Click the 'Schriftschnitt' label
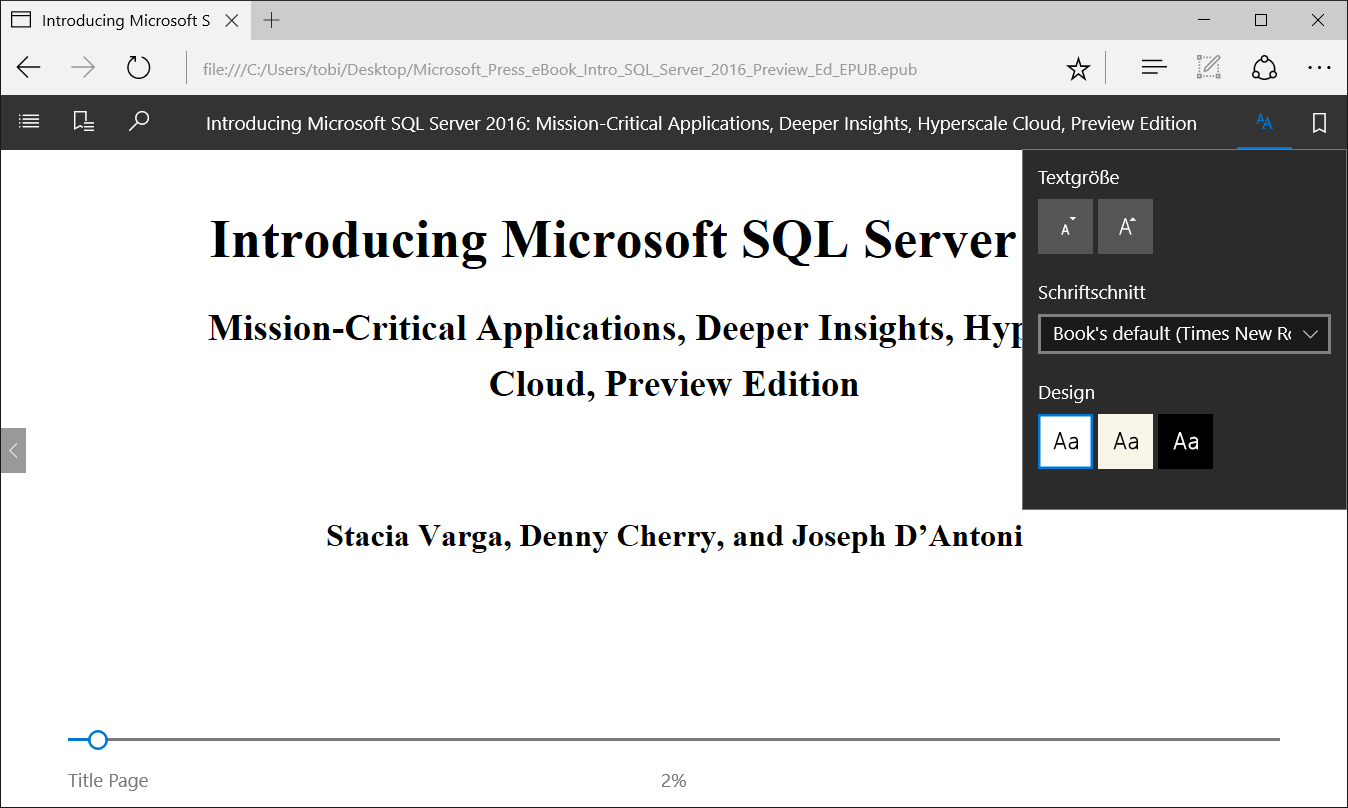 click(1092, 293)
